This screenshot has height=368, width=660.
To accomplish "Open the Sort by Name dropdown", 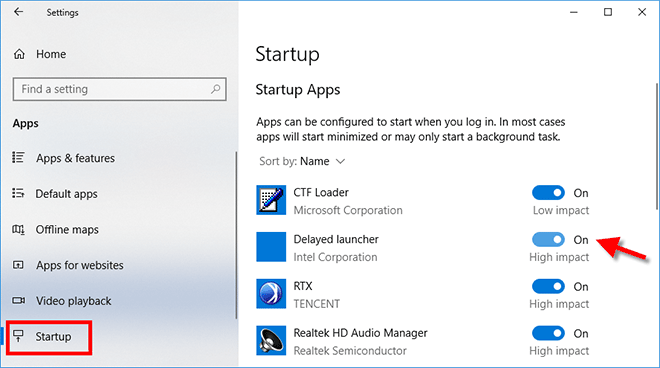I will click(x=302, y=161).
